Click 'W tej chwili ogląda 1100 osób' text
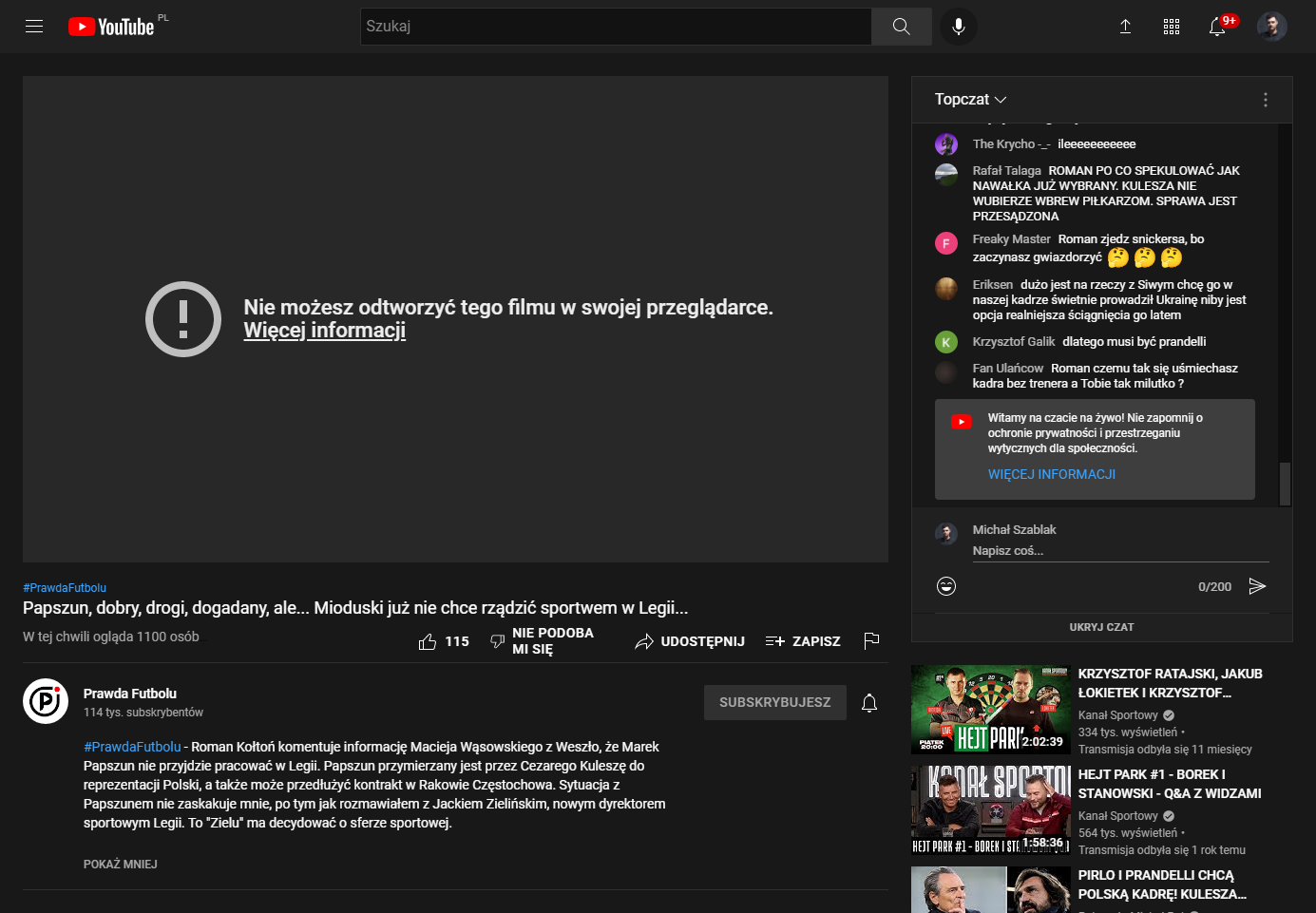The image size is (1316, 913). [111, 637]
